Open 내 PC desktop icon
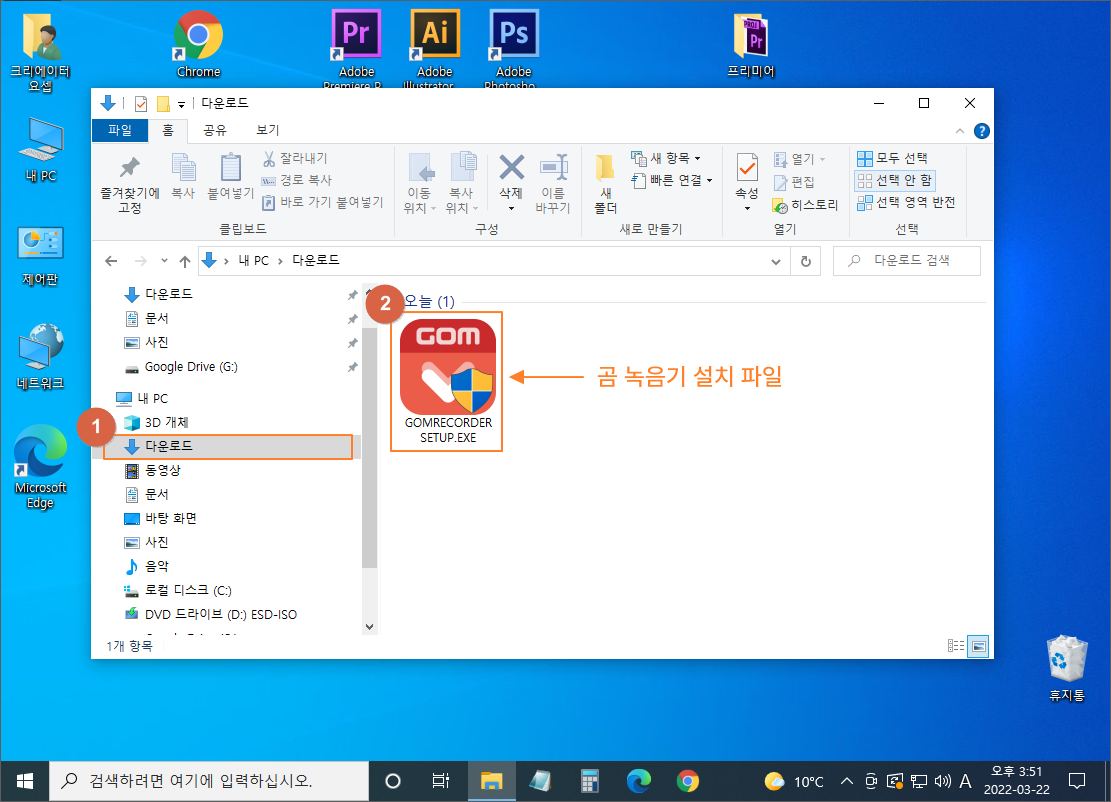1111x802 pixels. [40, 150]
